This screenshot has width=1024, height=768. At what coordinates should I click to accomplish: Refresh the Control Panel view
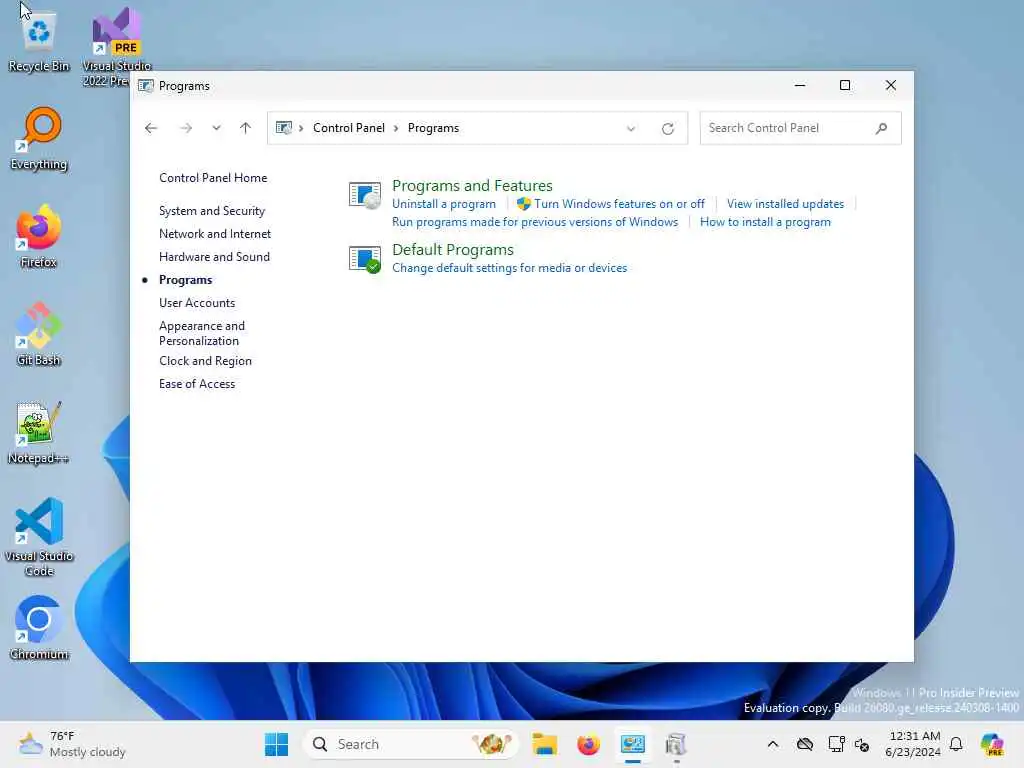(x=667, y=129)
